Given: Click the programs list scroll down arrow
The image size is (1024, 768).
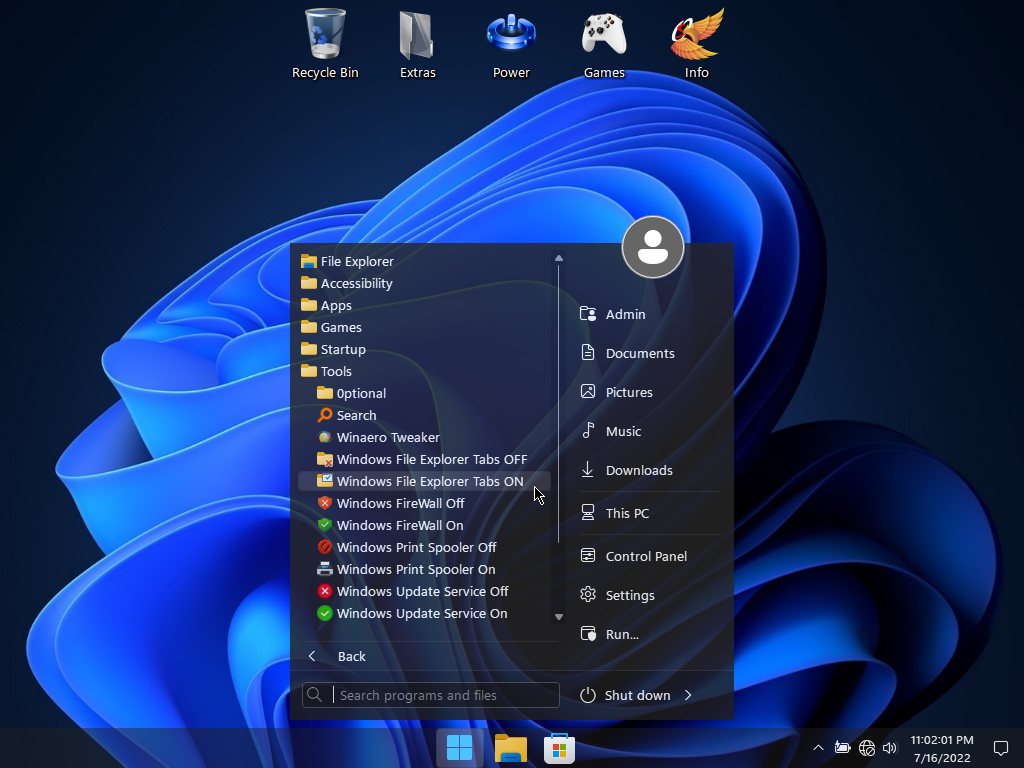Looking at the screenshot, I should click(558, 616).
